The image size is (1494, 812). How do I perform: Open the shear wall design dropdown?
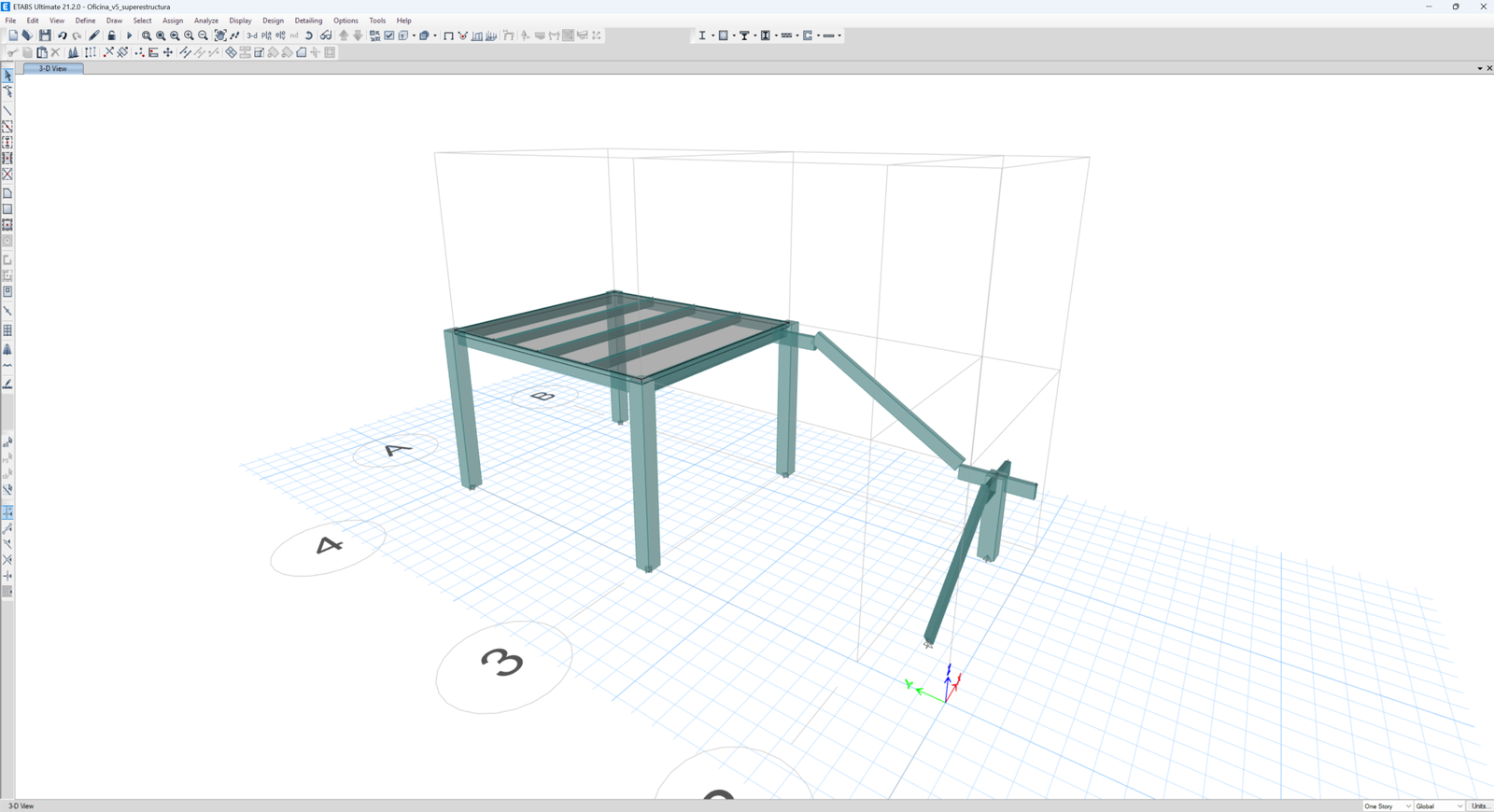coord(818,35)
